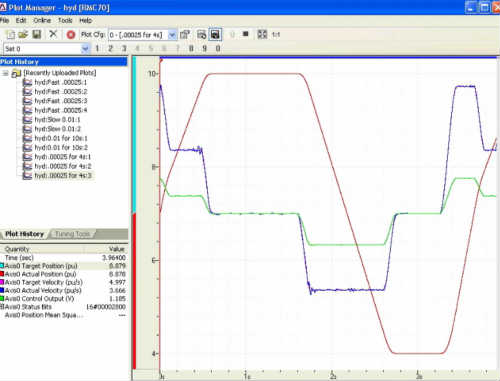Click the Save disk icon
Image resolution: width=500 pixels, height=381 pixels.
coord(36,34)
